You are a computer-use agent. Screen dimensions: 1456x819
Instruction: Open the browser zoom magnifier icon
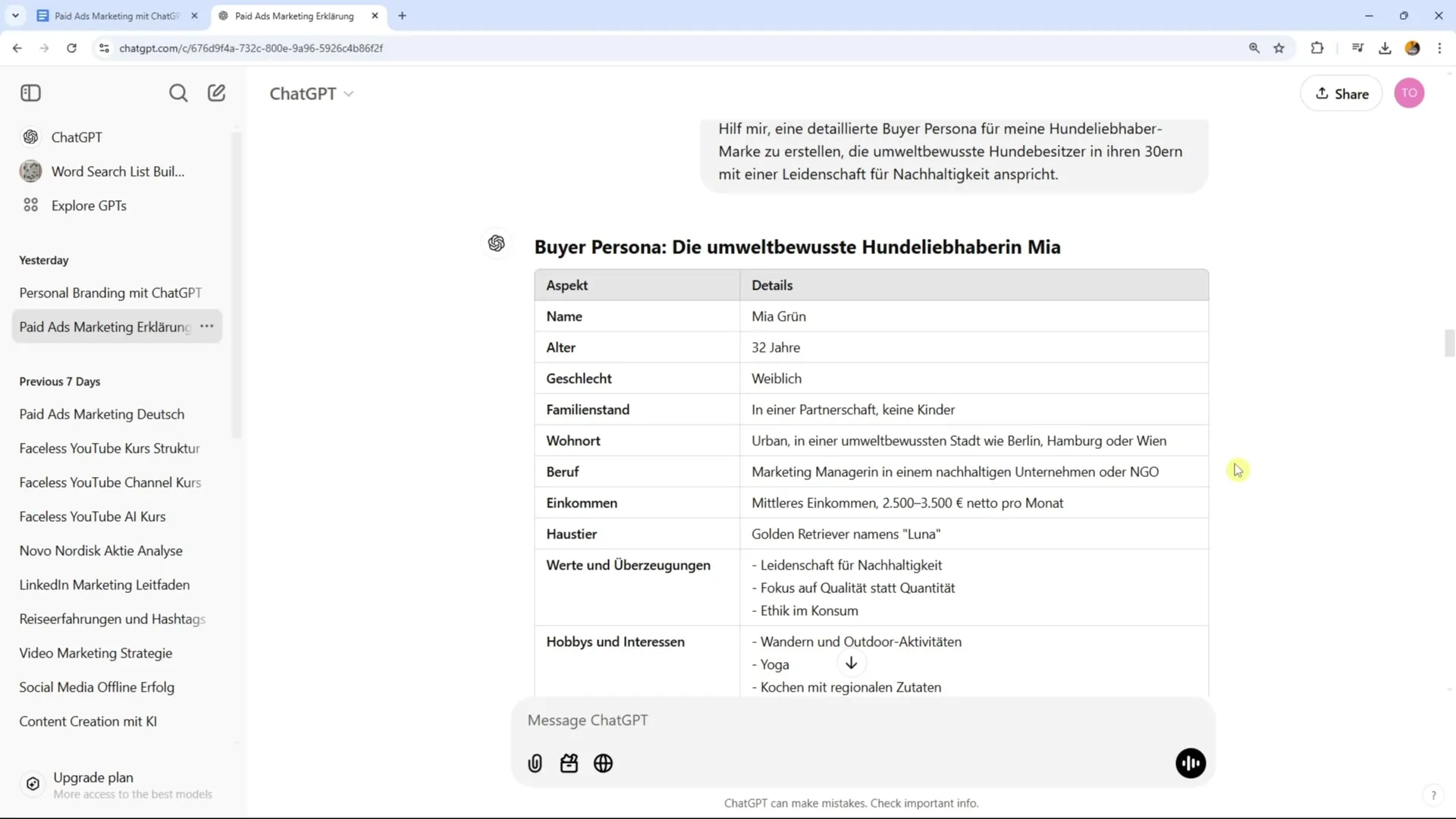1254,48
